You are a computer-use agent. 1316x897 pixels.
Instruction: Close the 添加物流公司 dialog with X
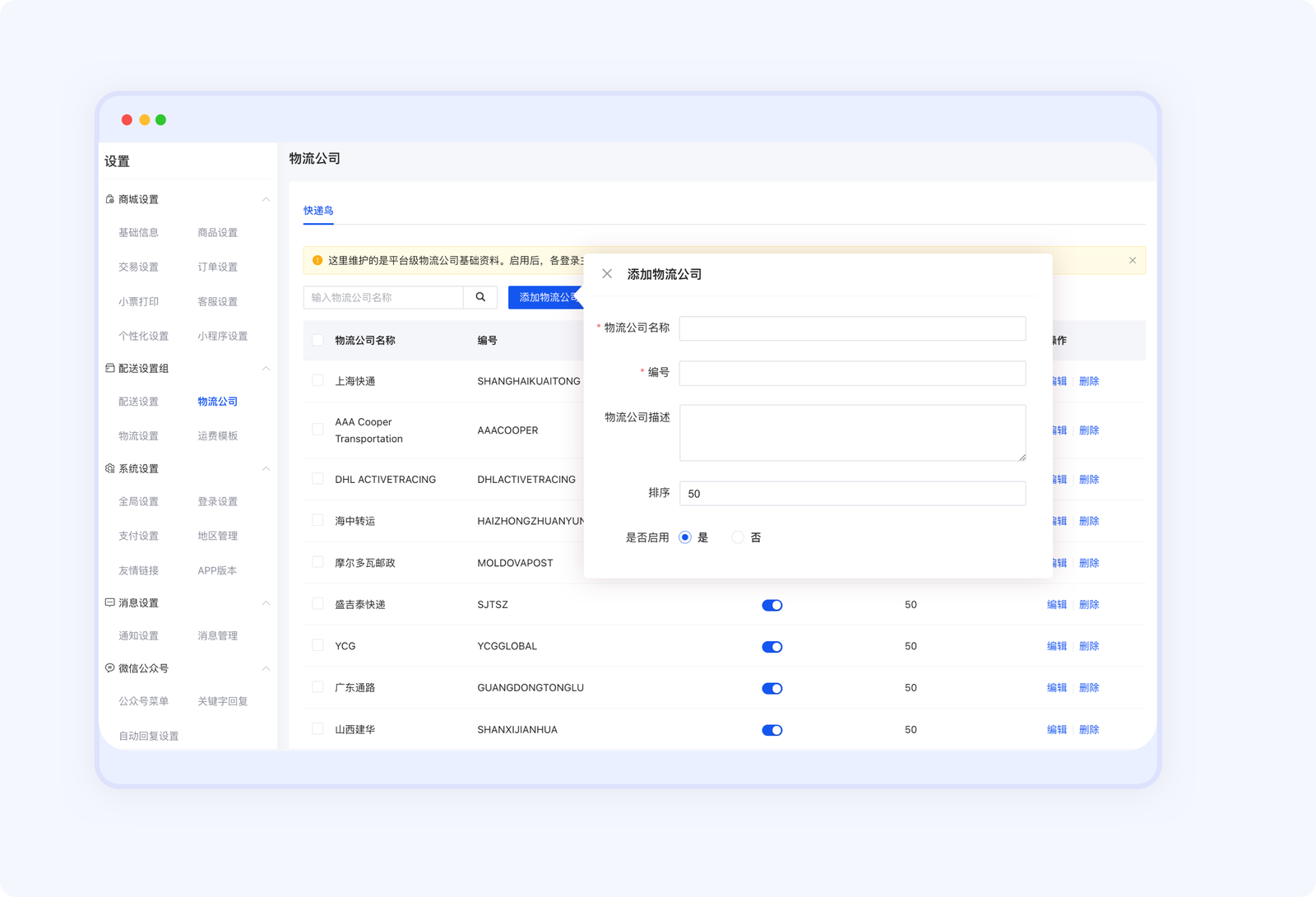607,274
